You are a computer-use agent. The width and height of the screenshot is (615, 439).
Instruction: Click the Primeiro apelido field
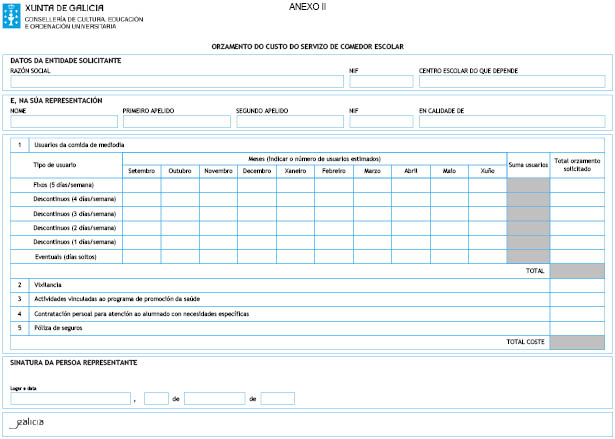tap(176, 121)
